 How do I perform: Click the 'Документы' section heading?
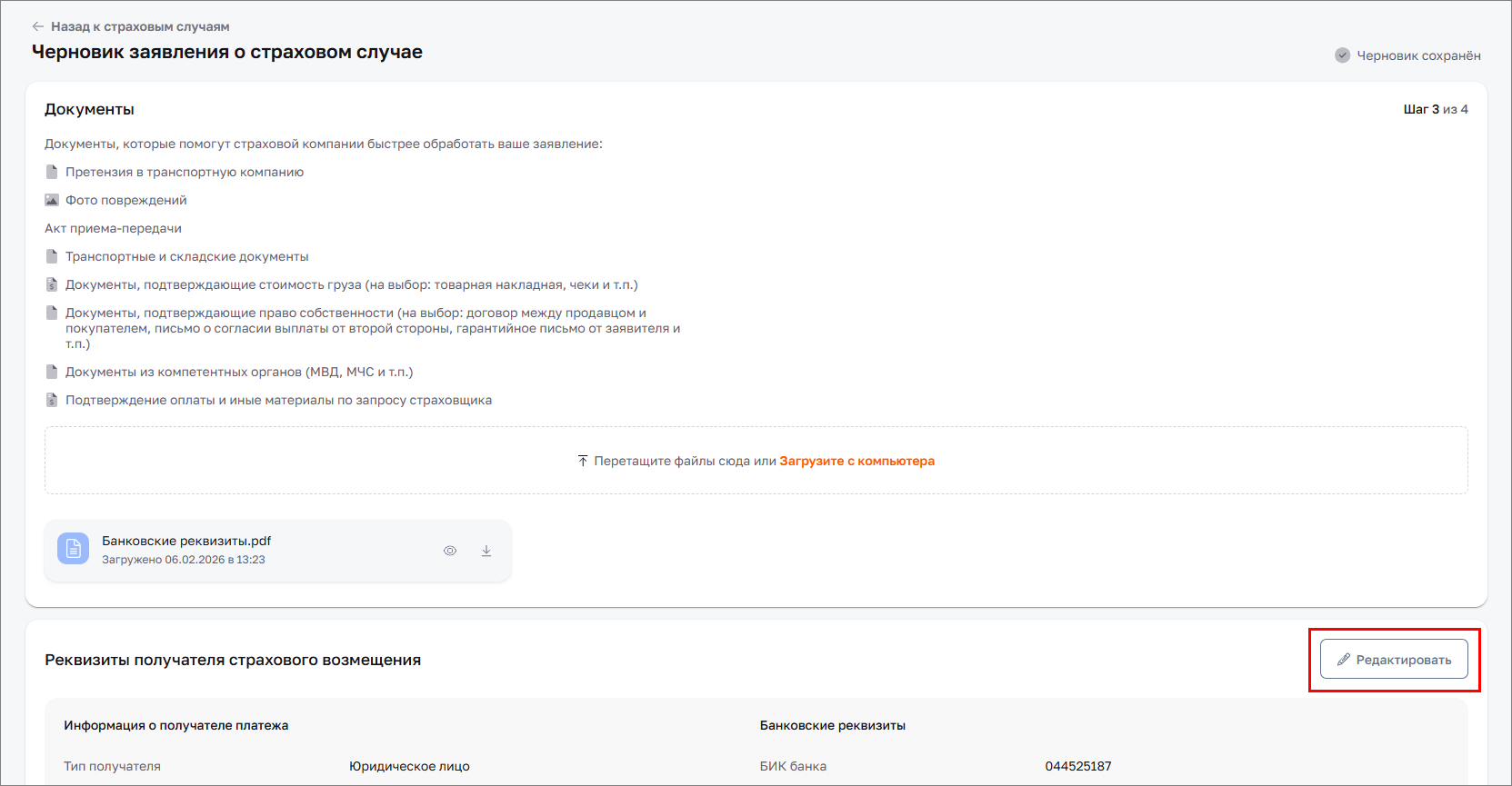89,109
